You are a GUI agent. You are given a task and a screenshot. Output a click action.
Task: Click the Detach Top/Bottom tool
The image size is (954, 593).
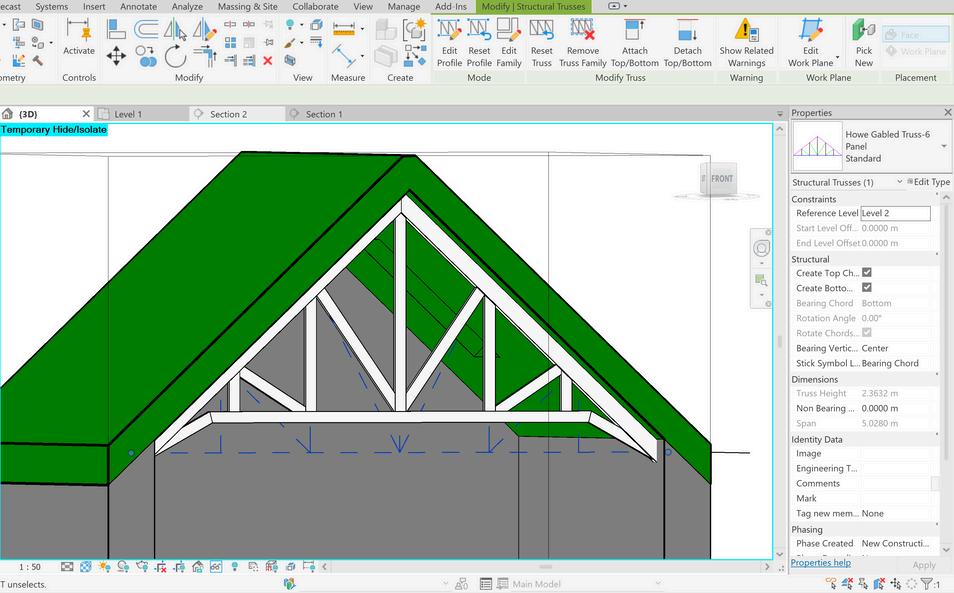pos(688,43)
